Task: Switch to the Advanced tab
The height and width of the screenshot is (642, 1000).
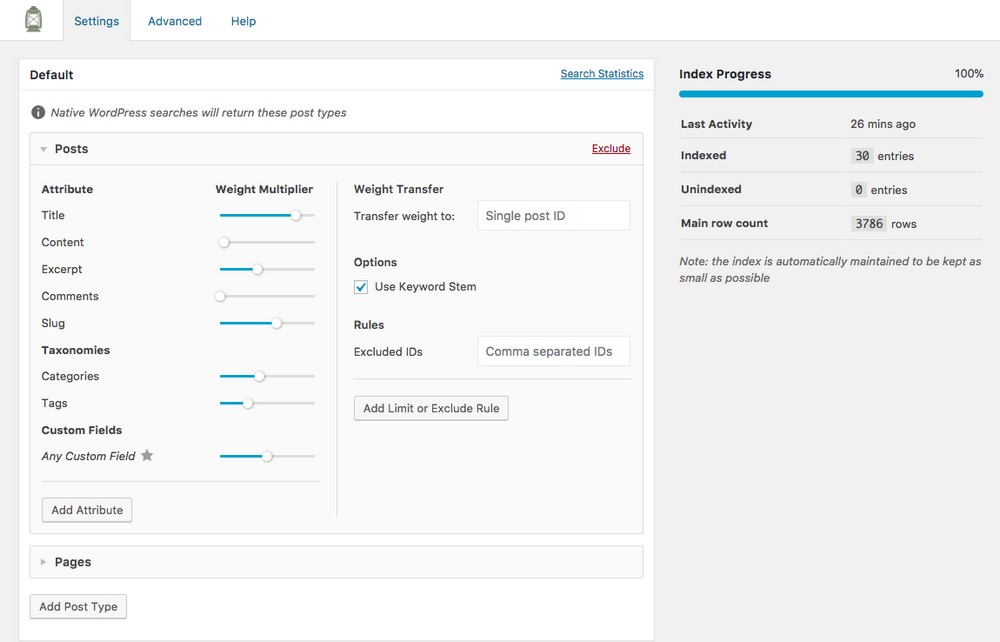Action: [x=174, y=21]
